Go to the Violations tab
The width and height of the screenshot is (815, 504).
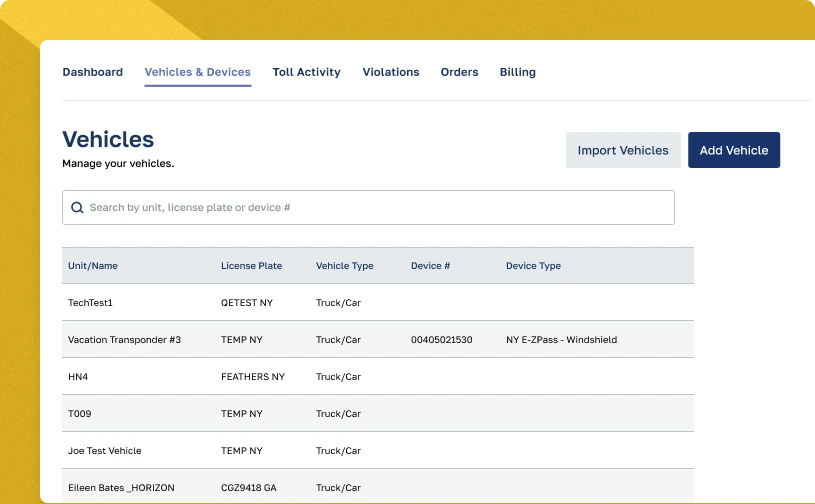point(390,72)
